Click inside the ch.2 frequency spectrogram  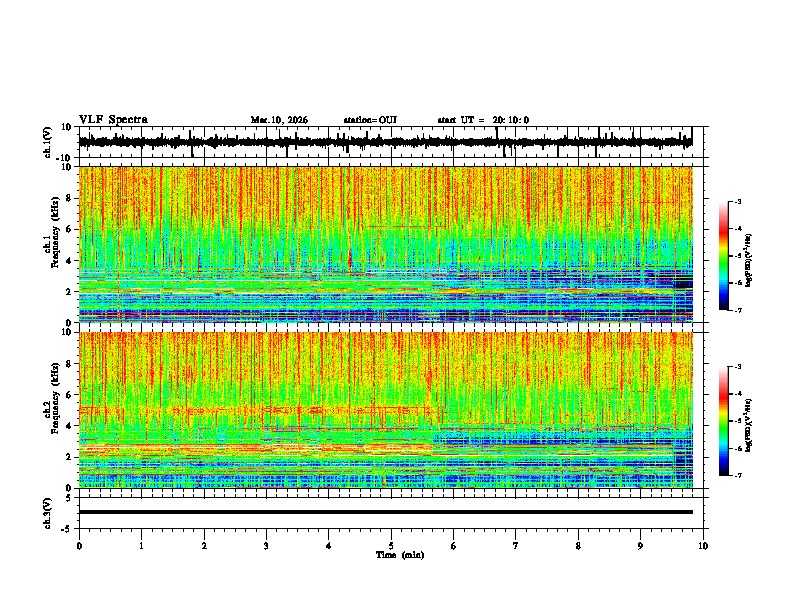pos(386,410)
